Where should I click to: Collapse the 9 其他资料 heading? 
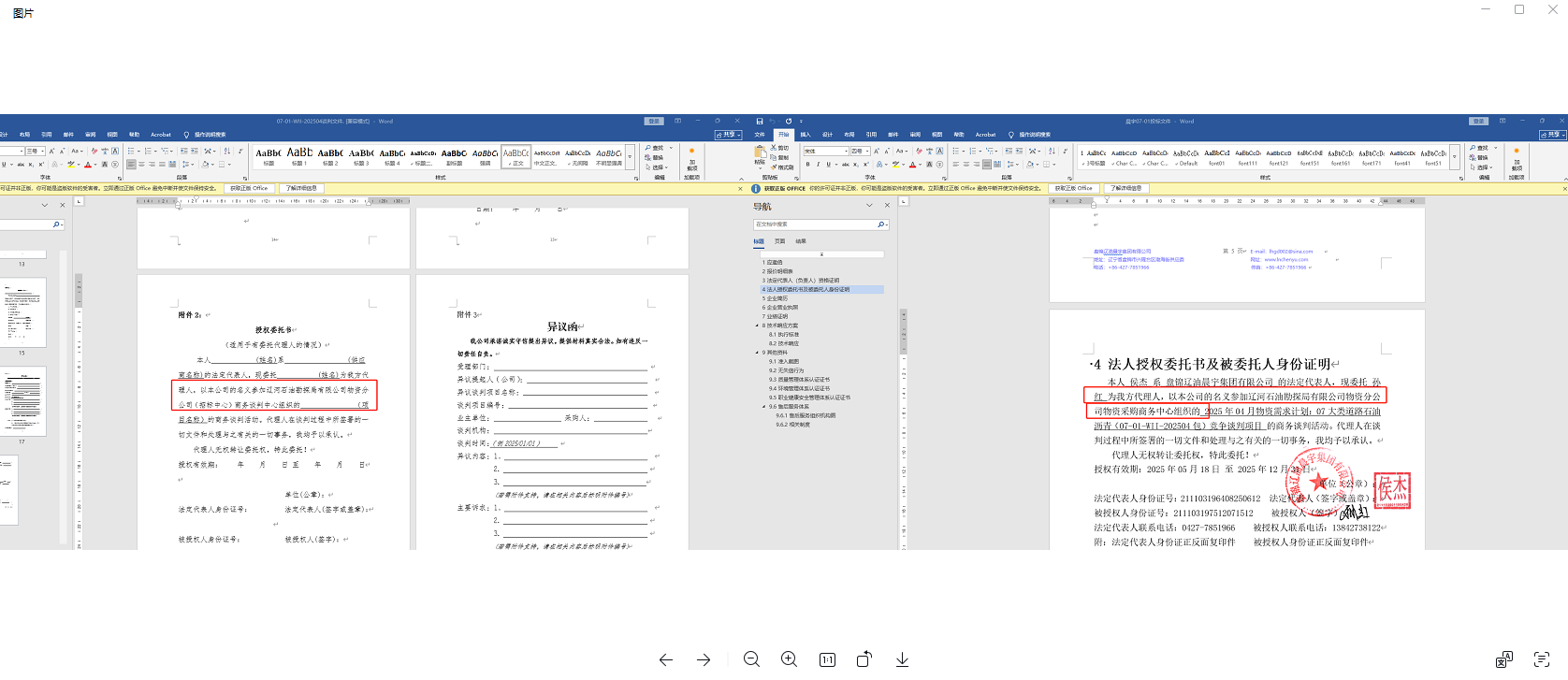point(758,353)
